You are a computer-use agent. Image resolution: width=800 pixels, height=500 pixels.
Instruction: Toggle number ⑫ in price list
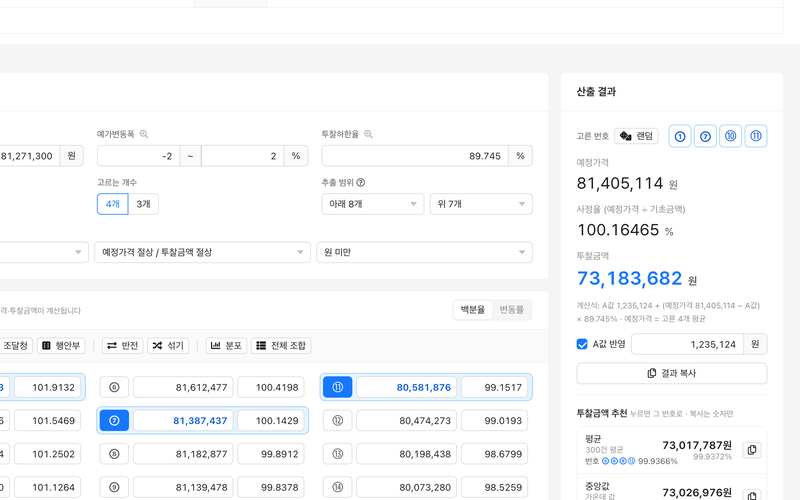tap(338, 420)
